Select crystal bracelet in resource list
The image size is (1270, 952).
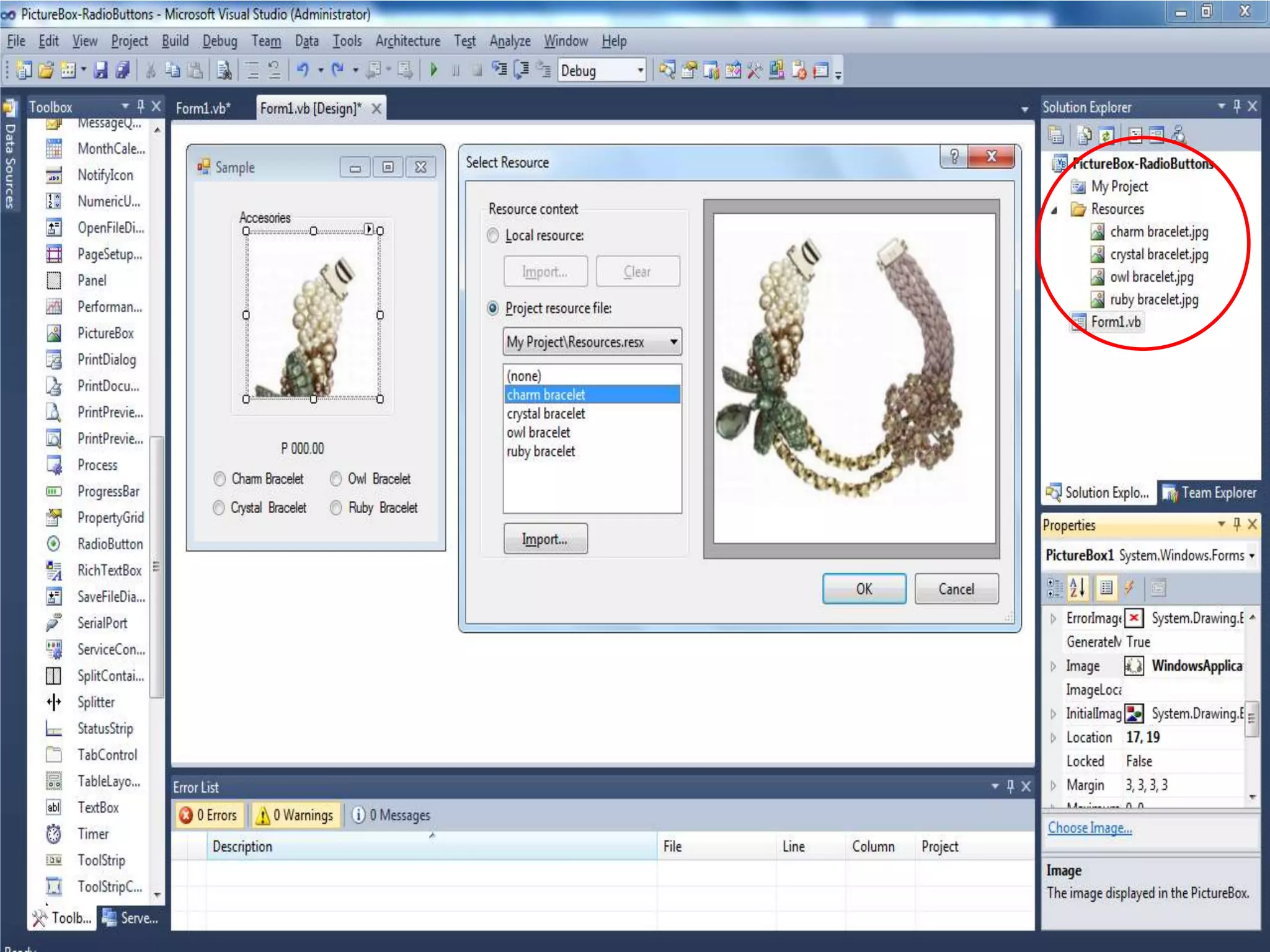[x=546, y=413]
